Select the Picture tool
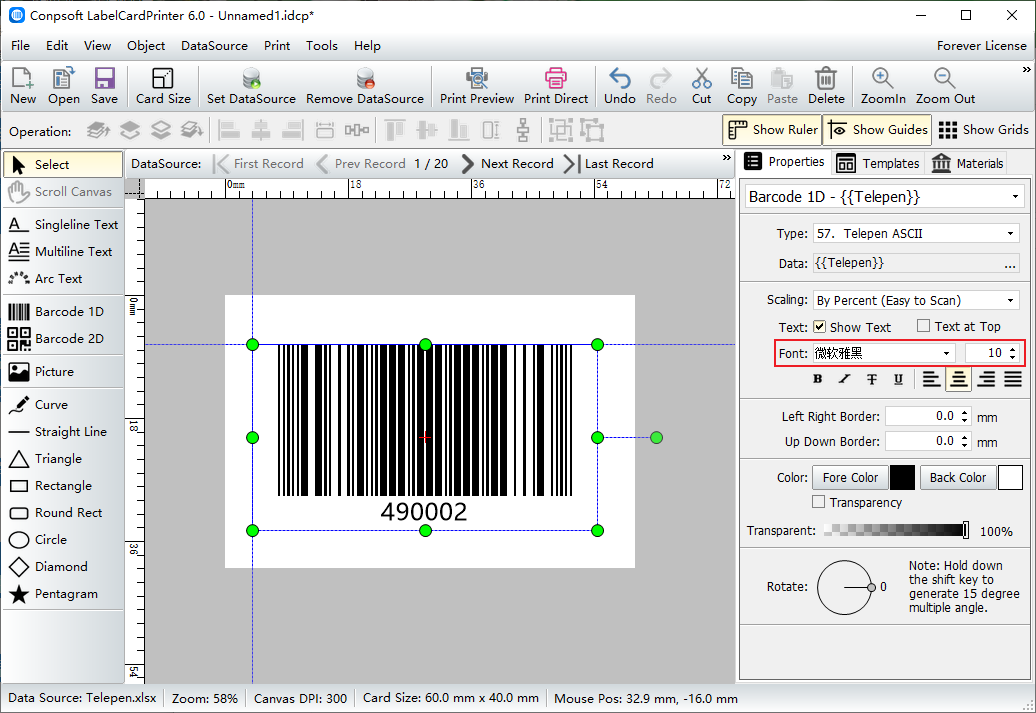 coord(63,371)
